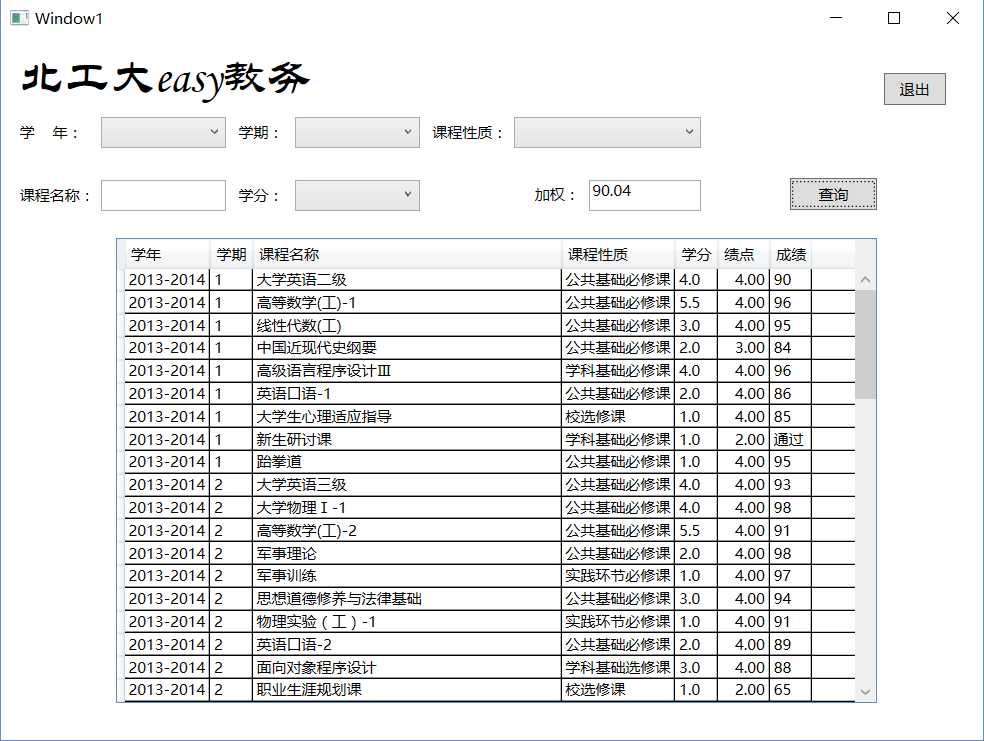Viewport: 984px width, 741px height.
Task: Sort by the 课程名称 column header
Action: click(x=407, y=255)
